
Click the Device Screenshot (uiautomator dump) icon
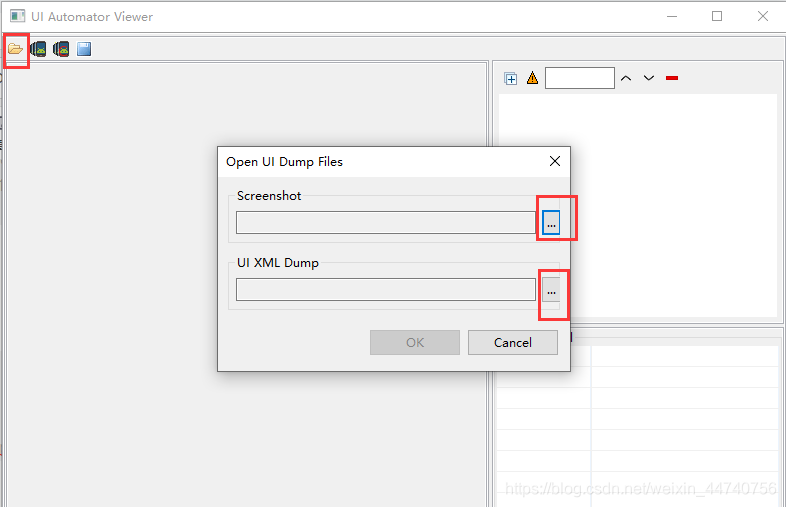(38, 49)
